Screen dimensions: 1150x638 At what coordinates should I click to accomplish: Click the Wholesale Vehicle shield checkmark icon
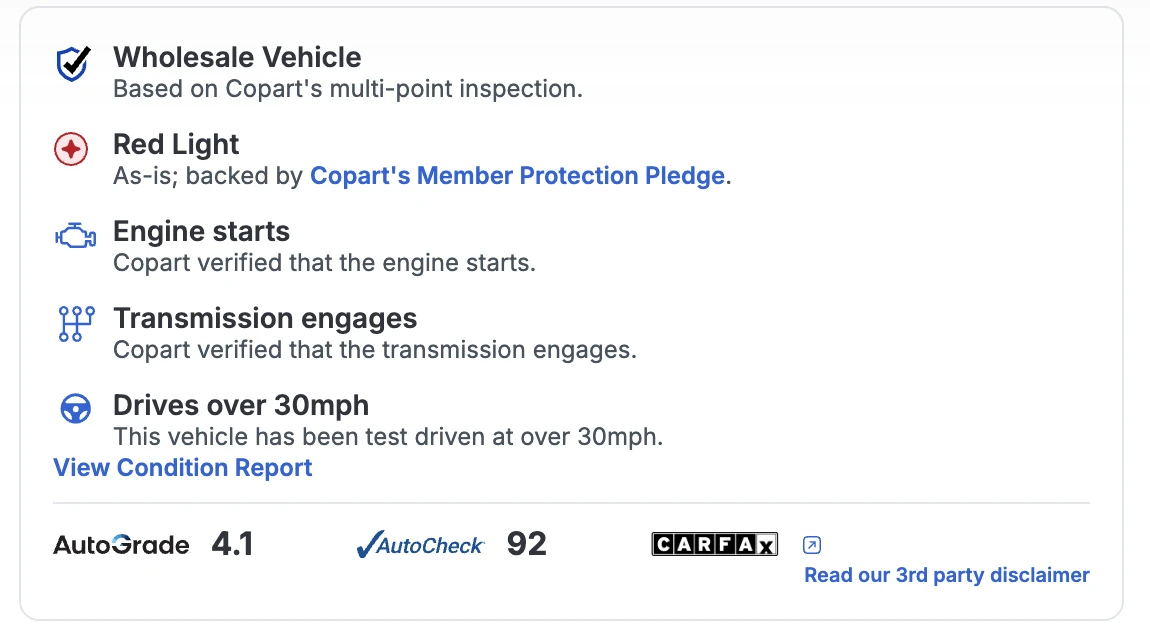pos(73,64)
